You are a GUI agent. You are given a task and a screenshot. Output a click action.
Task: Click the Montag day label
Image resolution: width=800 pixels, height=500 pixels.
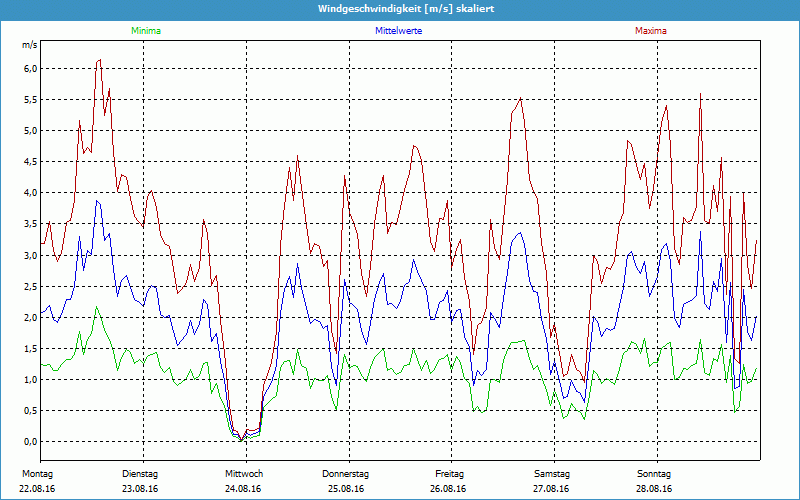pyautogui.click(x=37, y=474)
